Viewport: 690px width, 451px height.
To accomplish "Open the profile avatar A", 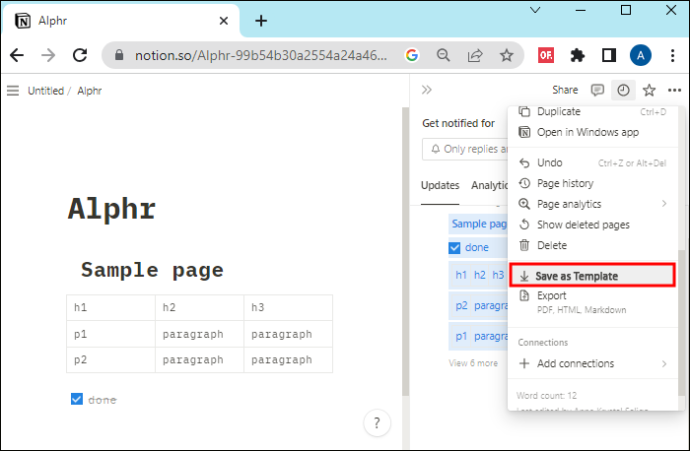I will point(640,55).
